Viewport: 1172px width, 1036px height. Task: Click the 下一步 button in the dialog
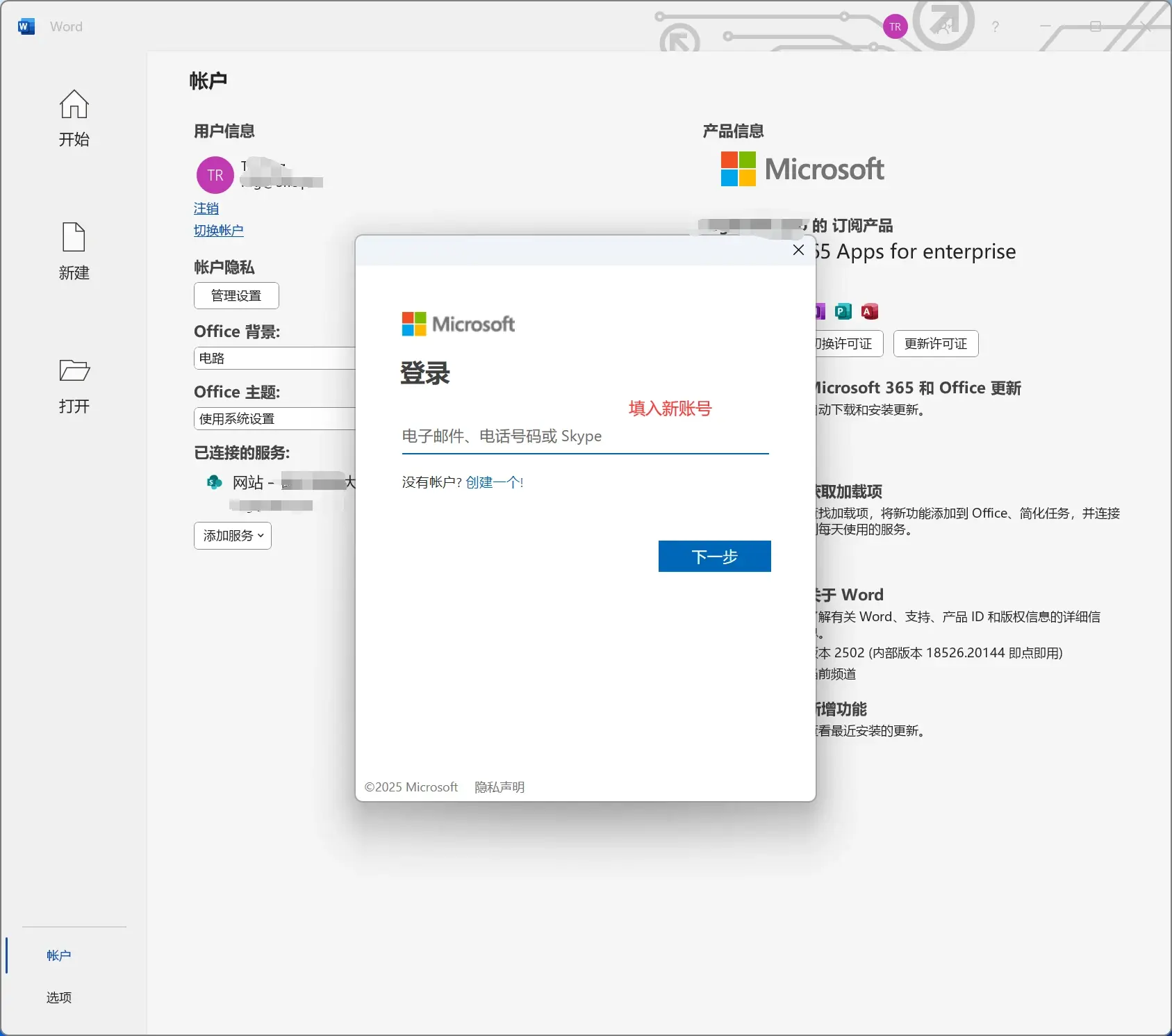[x=715, y=557]
